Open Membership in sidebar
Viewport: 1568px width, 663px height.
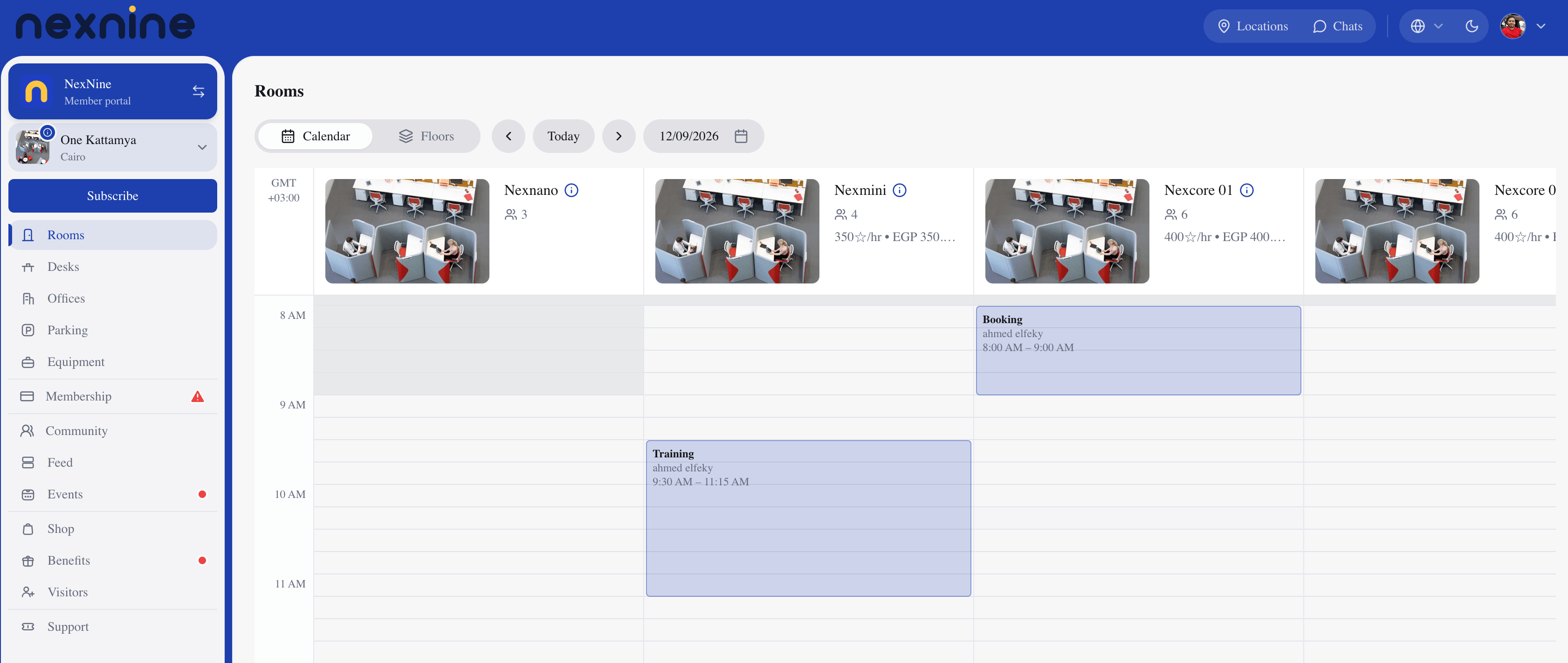point(113,396)
